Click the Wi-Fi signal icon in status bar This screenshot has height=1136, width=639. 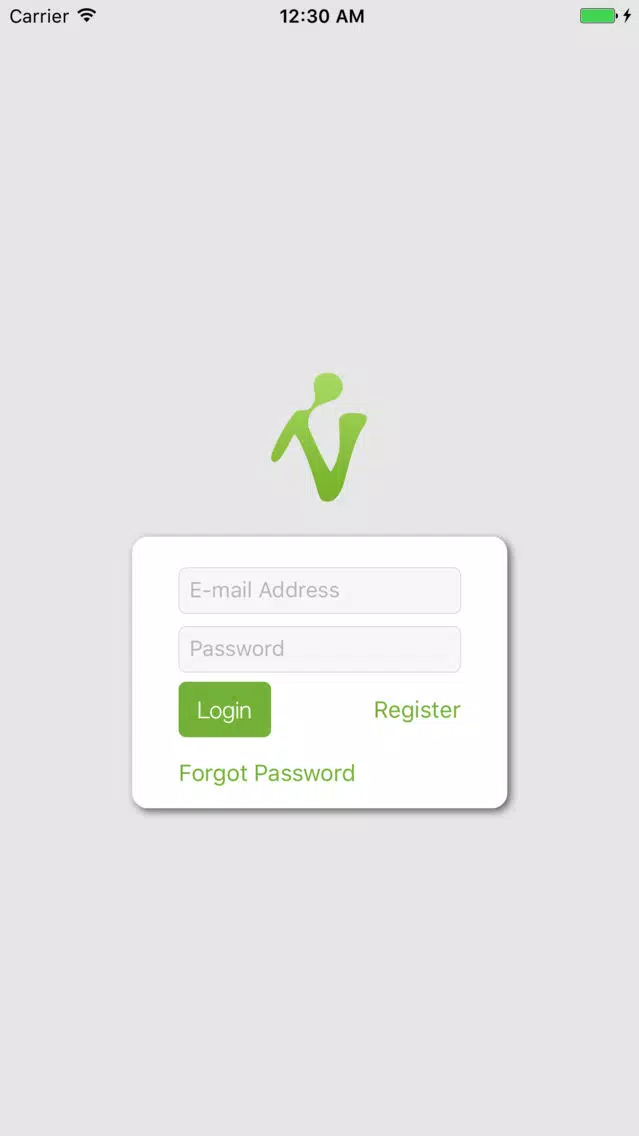87,15
